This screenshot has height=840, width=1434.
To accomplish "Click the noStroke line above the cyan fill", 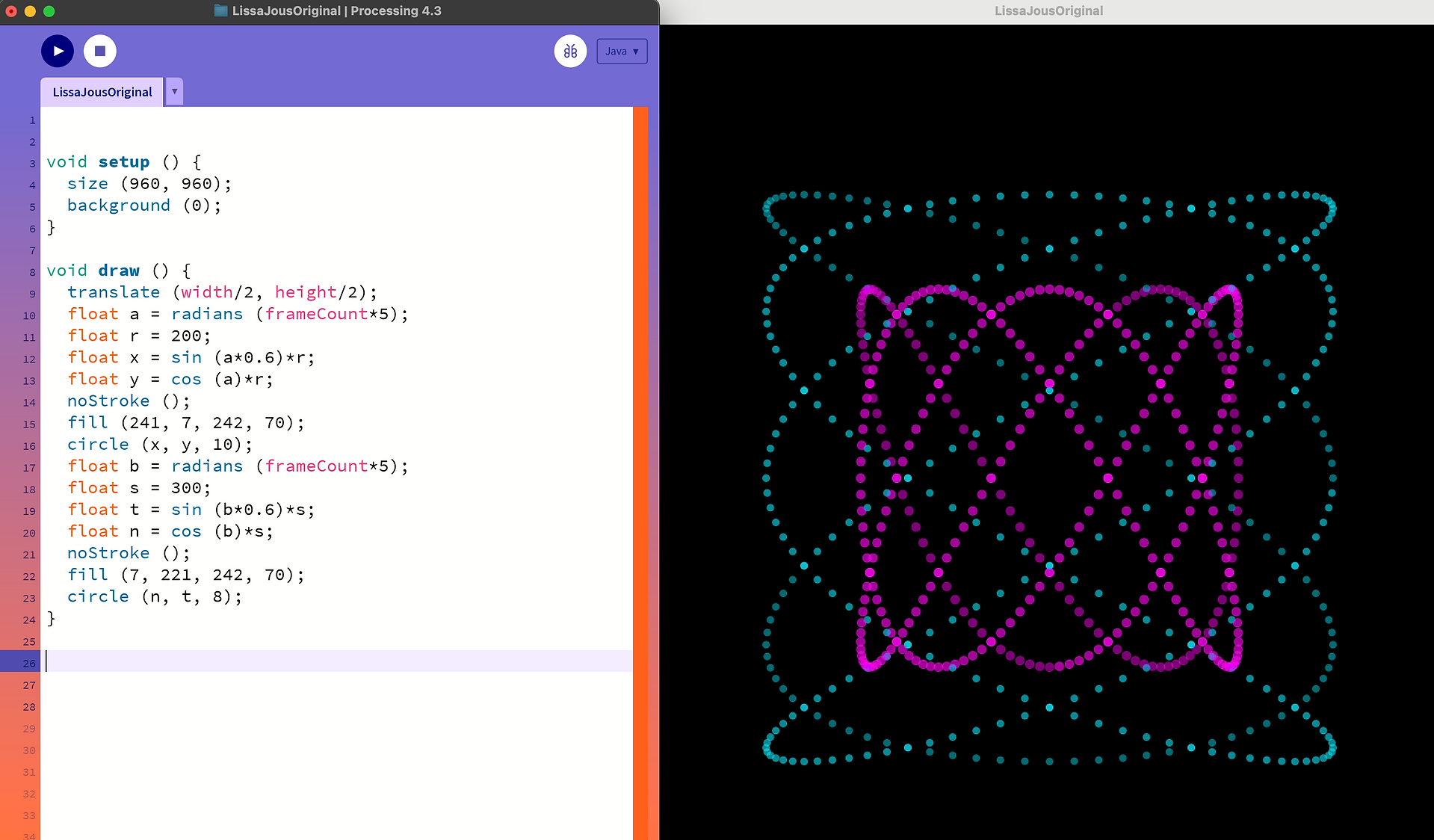I will (129, 553).
